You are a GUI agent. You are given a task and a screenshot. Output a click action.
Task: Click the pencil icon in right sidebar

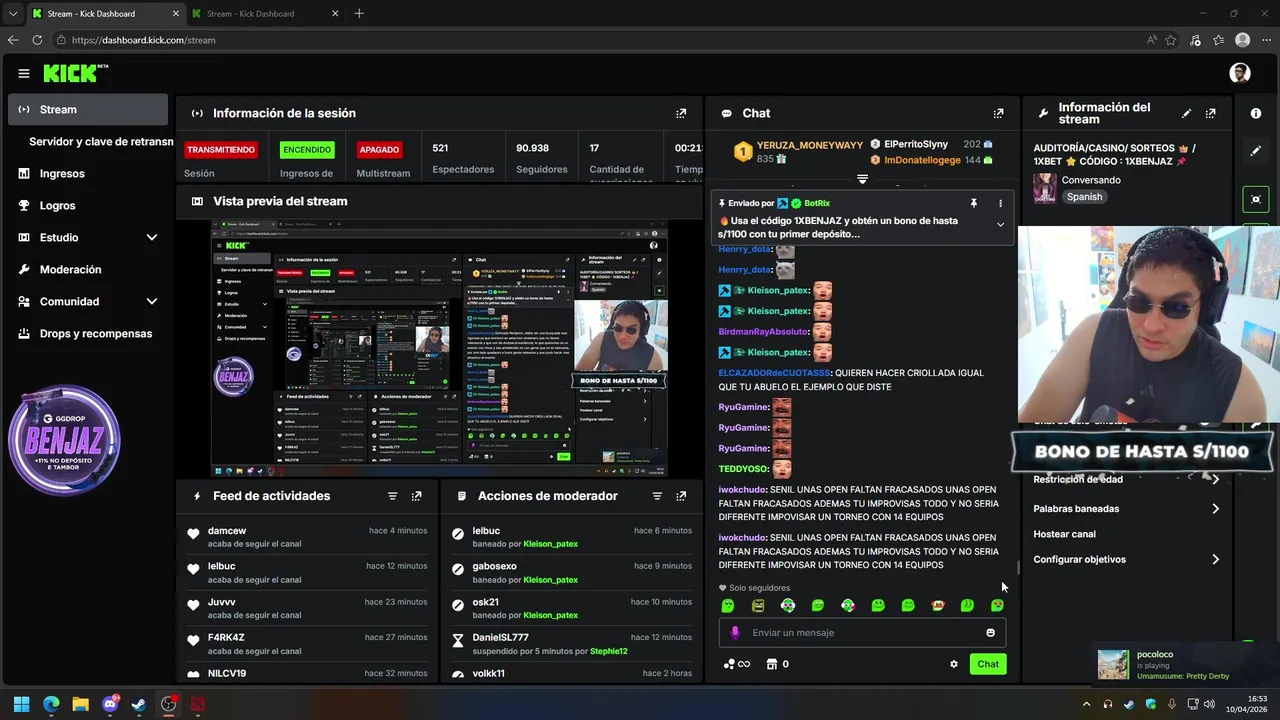tap(1256, 151)
